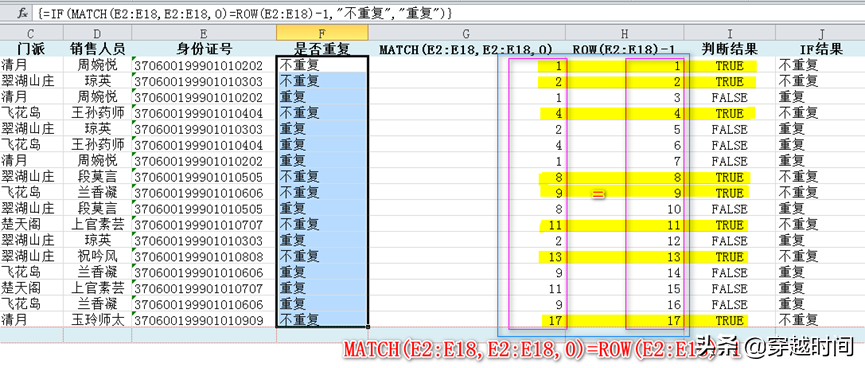Select highlighted 4 in the MATCH column
This screenshot has width=865, height=368.
pyautogui.click(x=467, y=114)
